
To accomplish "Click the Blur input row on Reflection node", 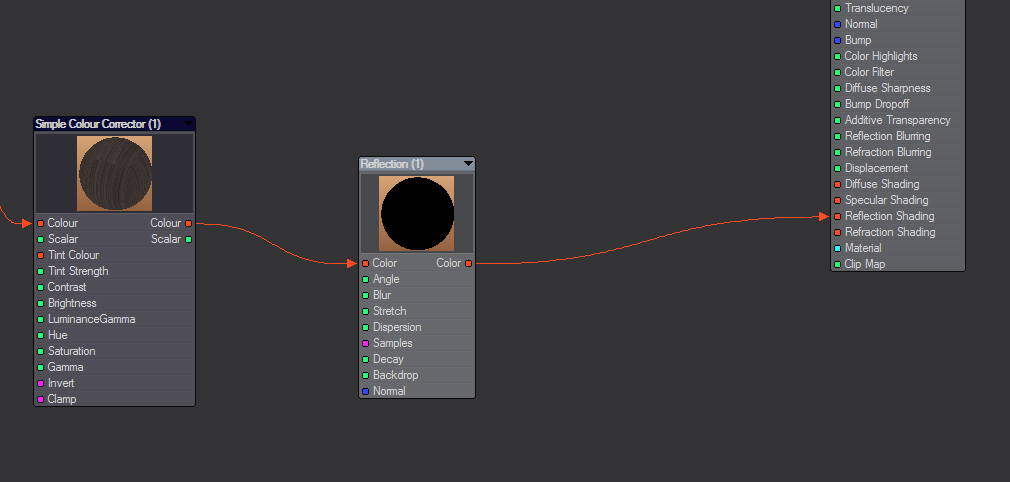I will [x=382, y=295].
